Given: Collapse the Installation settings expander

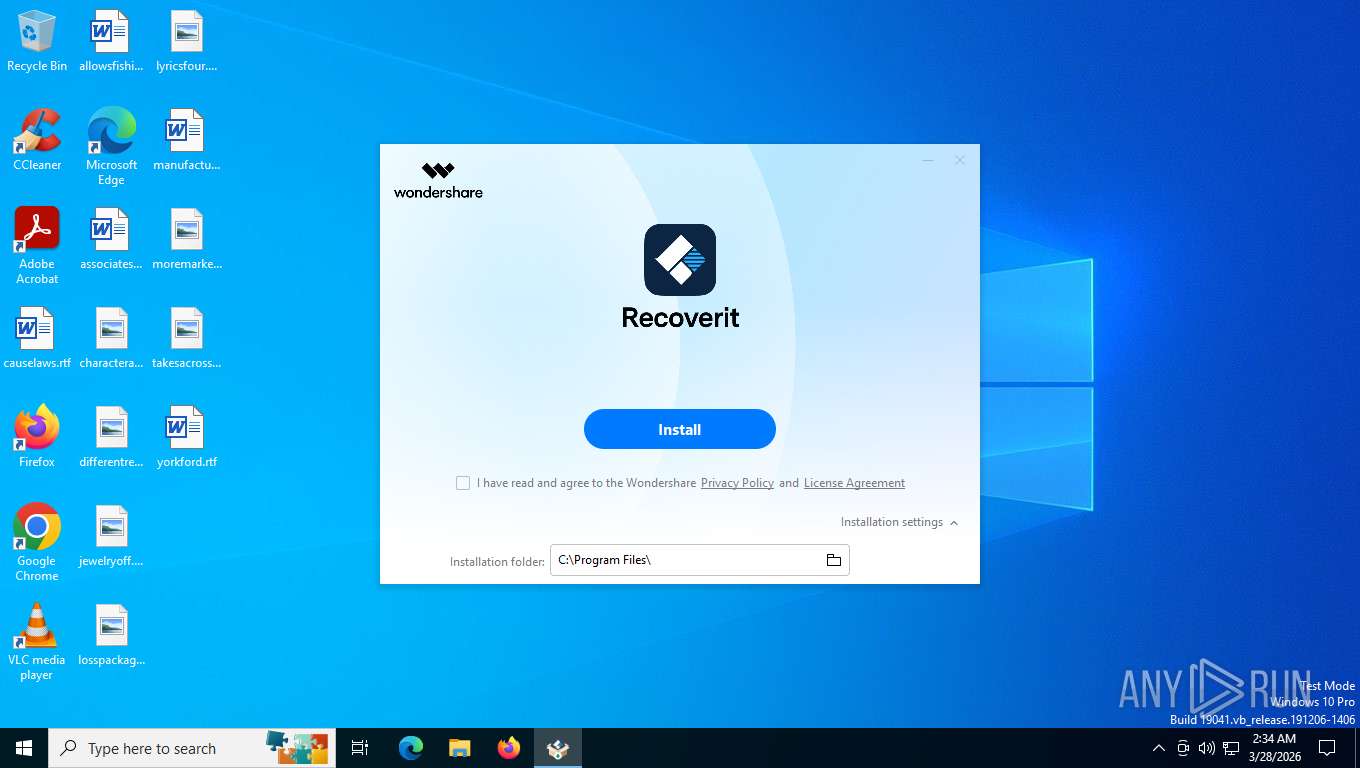Looking at the screenshot, I should pyautogui.click(x=899, y=522).
